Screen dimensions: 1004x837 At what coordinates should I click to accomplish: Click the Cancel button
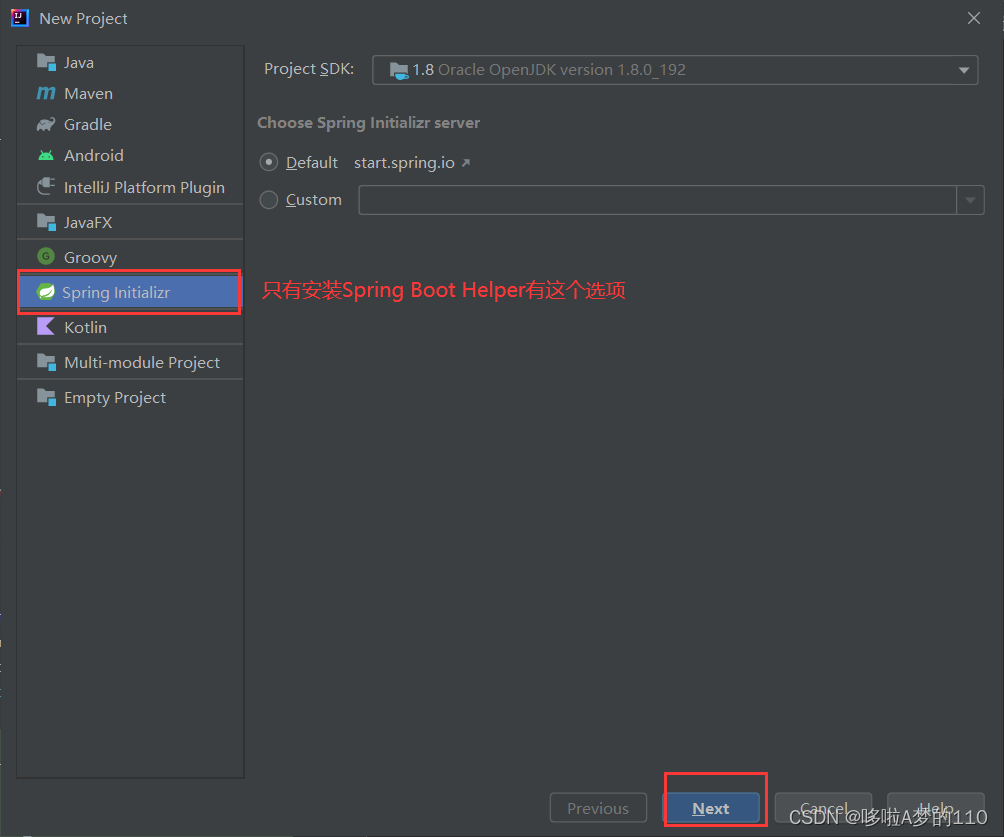(x=823, y=808)
